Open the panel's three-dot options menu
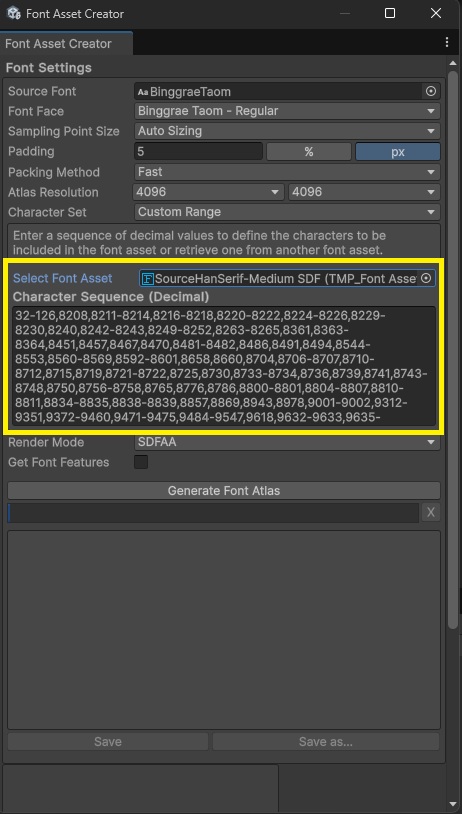Screen dimensions: 462x814 (x=447, y=43)
